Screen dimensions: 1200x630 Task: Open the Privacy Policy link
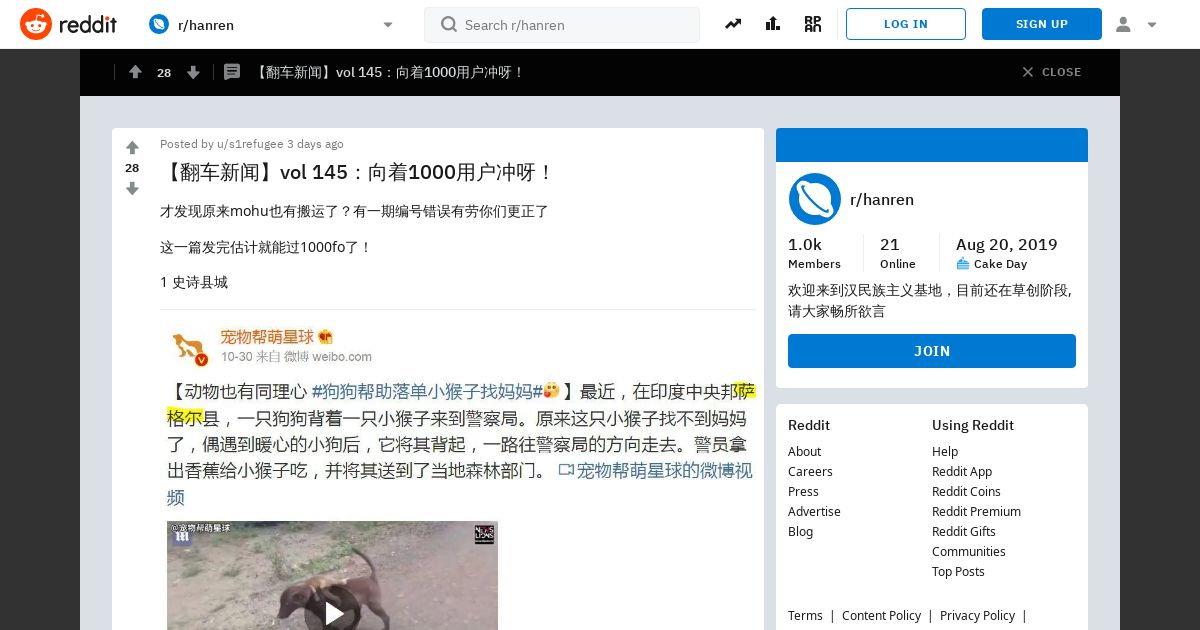[977, 616]
